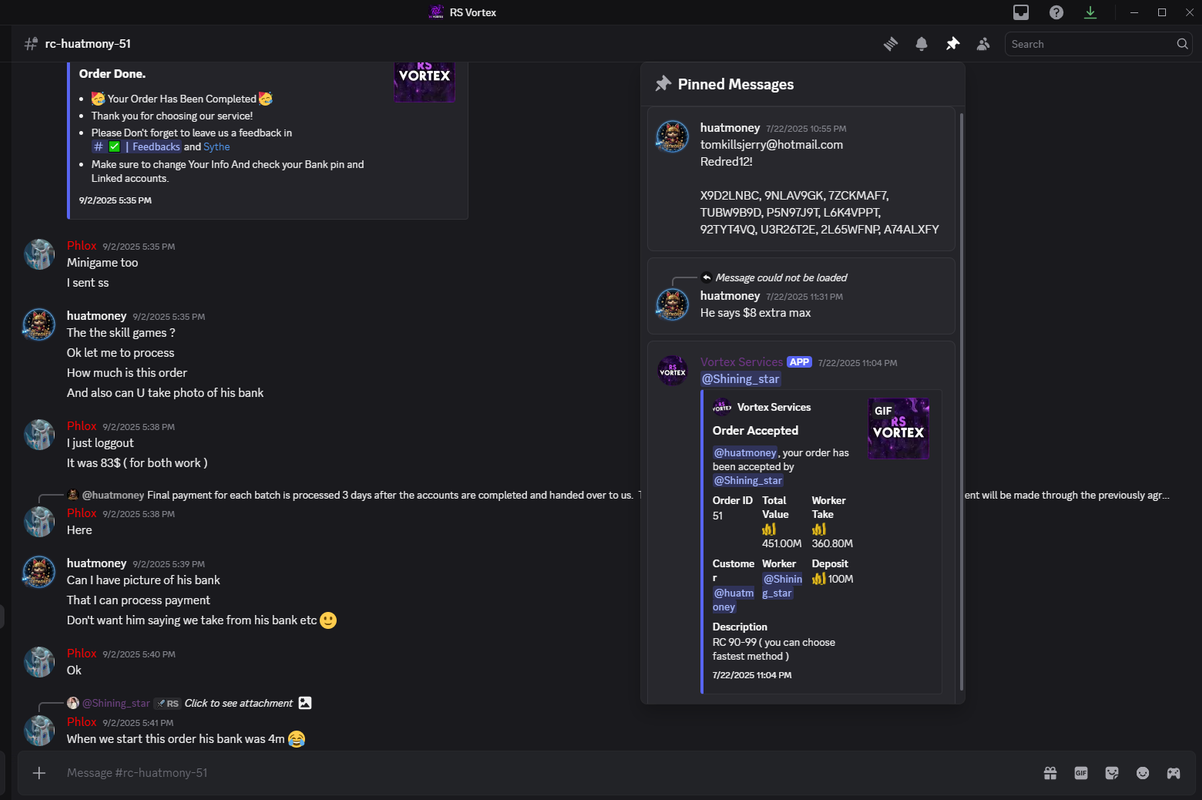This screenshot has width=1202, height=800.
Task: Click username Phlox above 'I just loggout'
Action: [82, 426]
